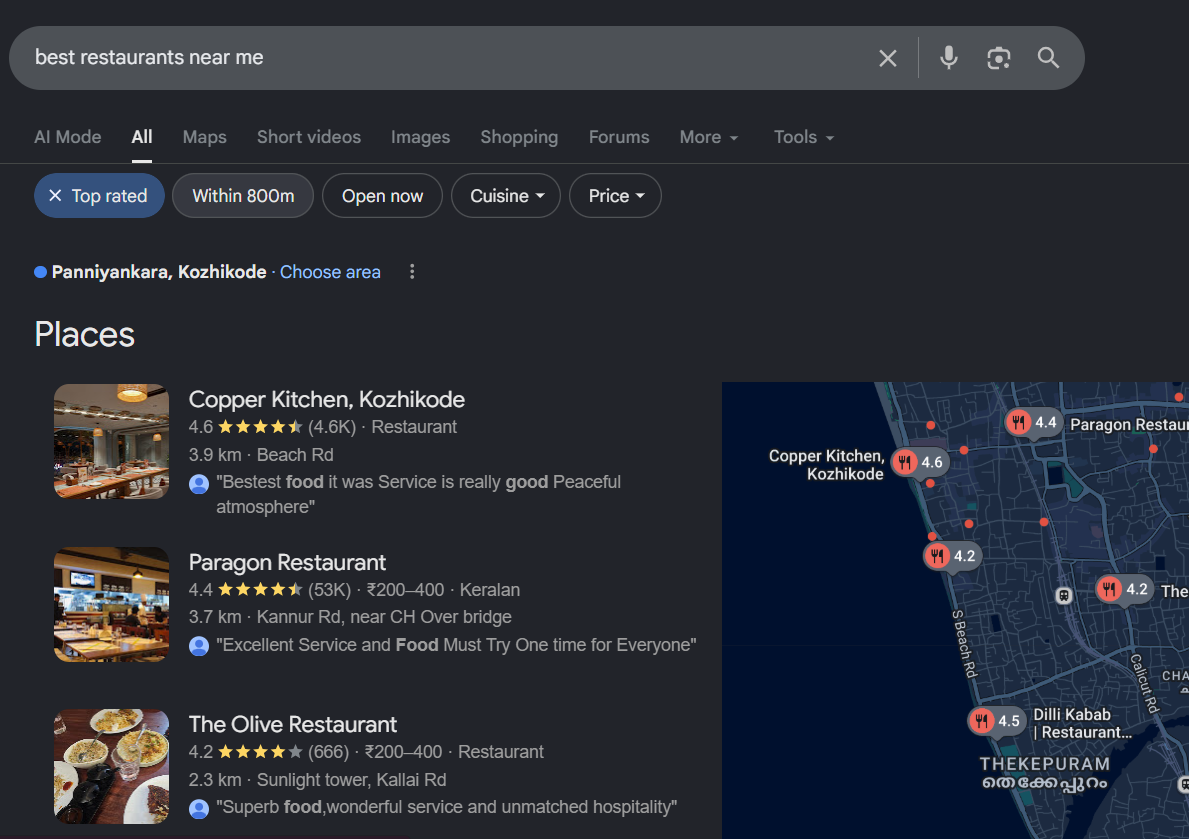Toggle the Within 800m filter

(x=243, y=196)
